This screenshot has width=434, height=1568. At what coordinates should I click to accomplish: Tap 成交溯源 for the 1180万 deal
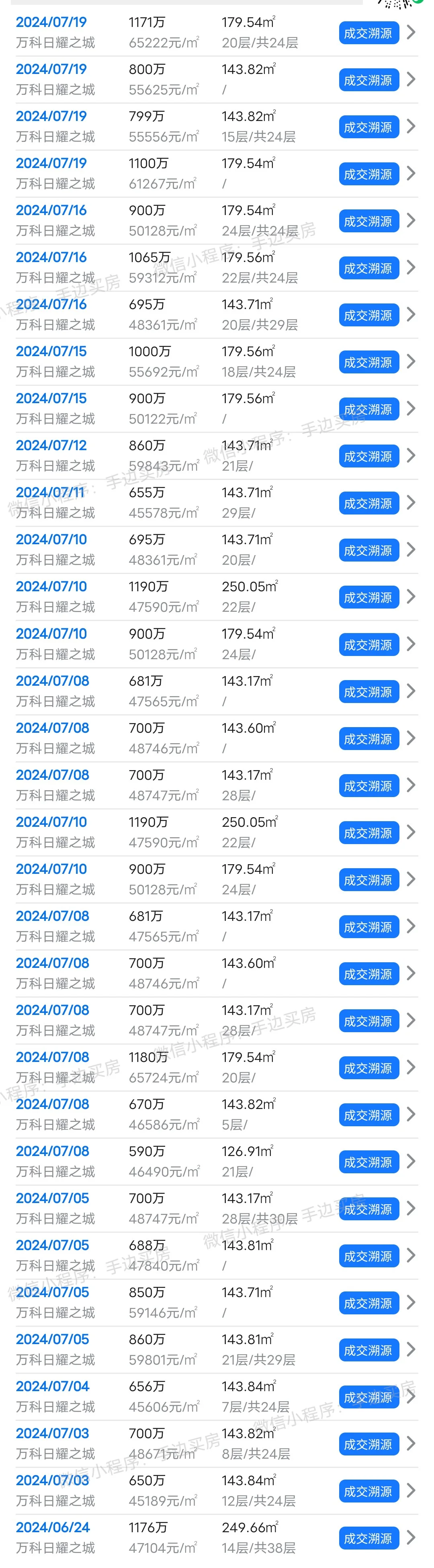click(368, 1068)
